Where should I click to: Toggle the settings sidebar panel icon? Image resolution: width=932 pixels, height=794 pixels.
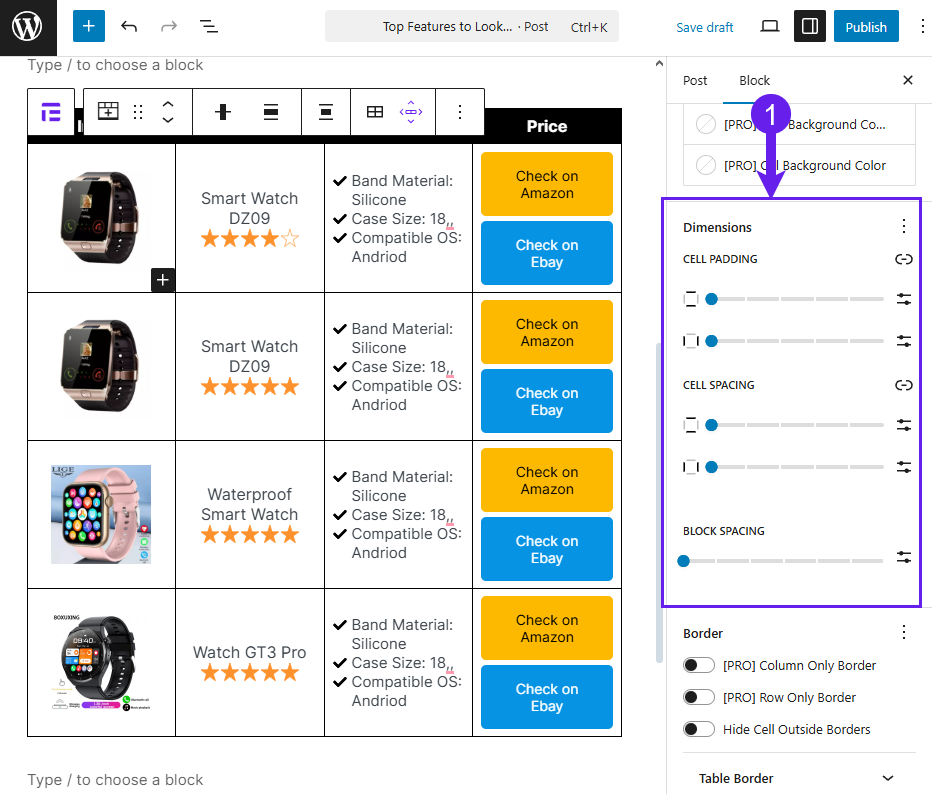pyautogui.click(x=810, y=26)
